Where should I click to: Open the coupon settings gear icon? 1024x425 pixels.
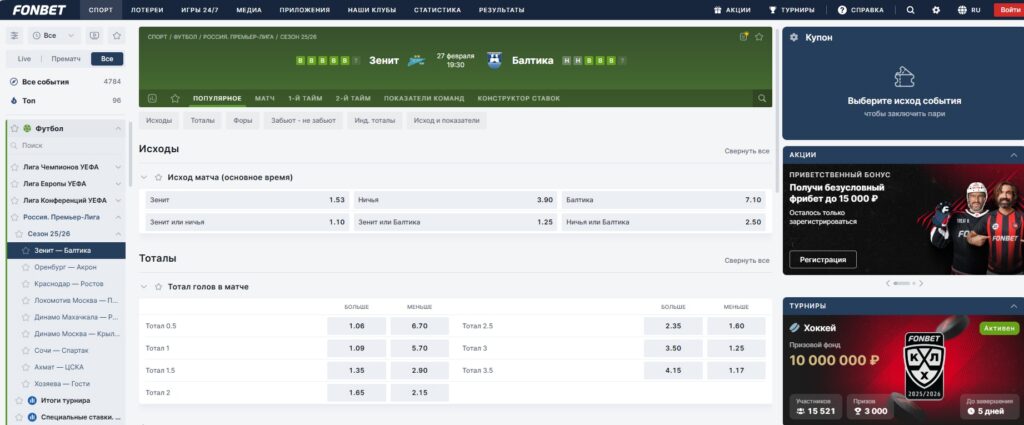point(793,37)
